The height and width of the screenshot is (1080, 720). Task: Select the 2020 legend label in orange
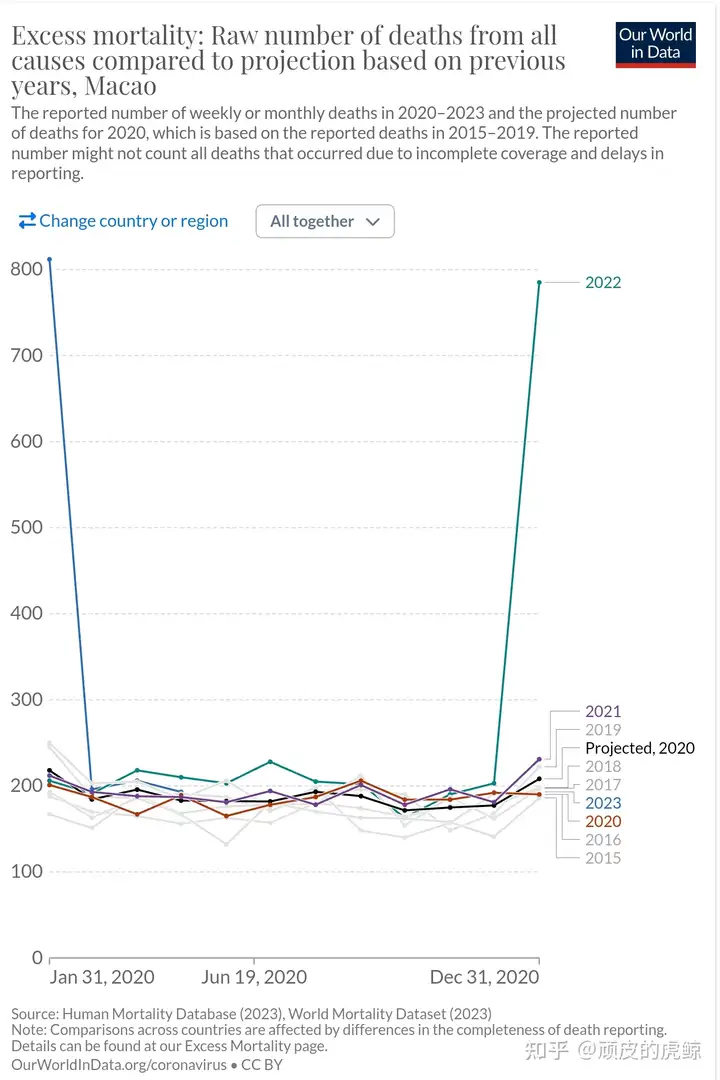click(x=603, y=821)
